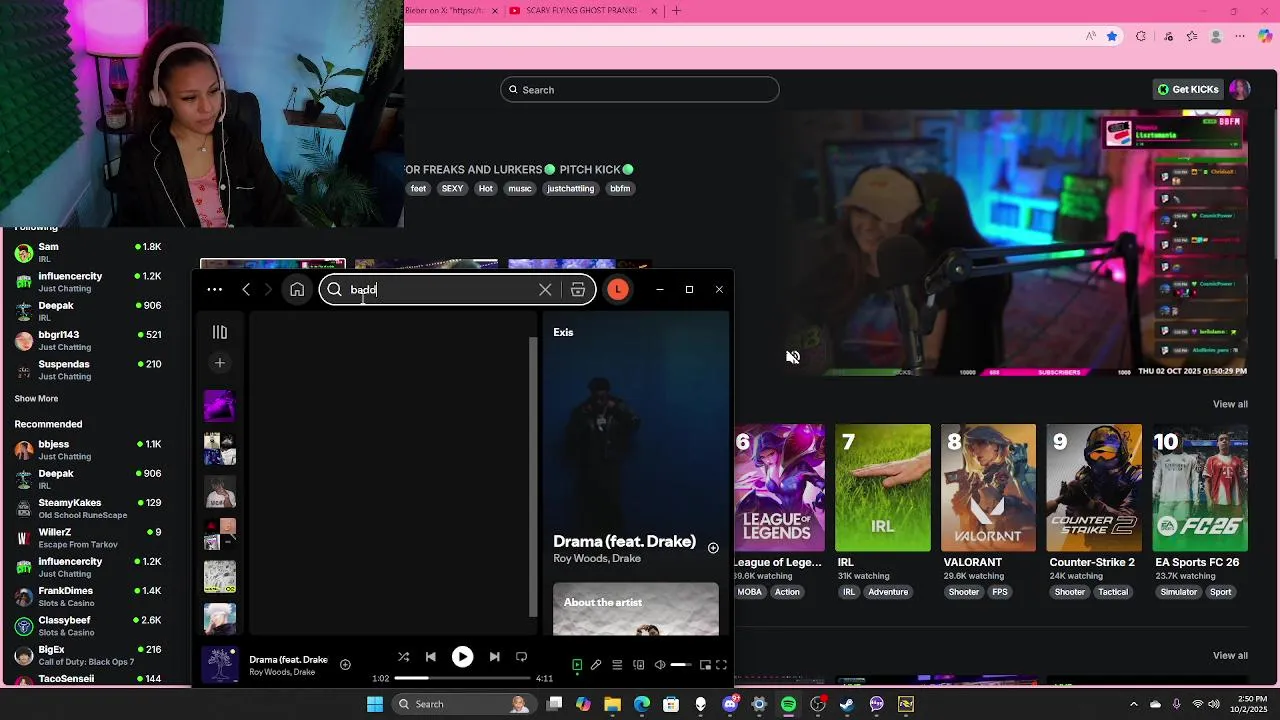Screen dimensions: 1280x720
Task: Select the 'SEXY' stream tag
Action: 452,189
